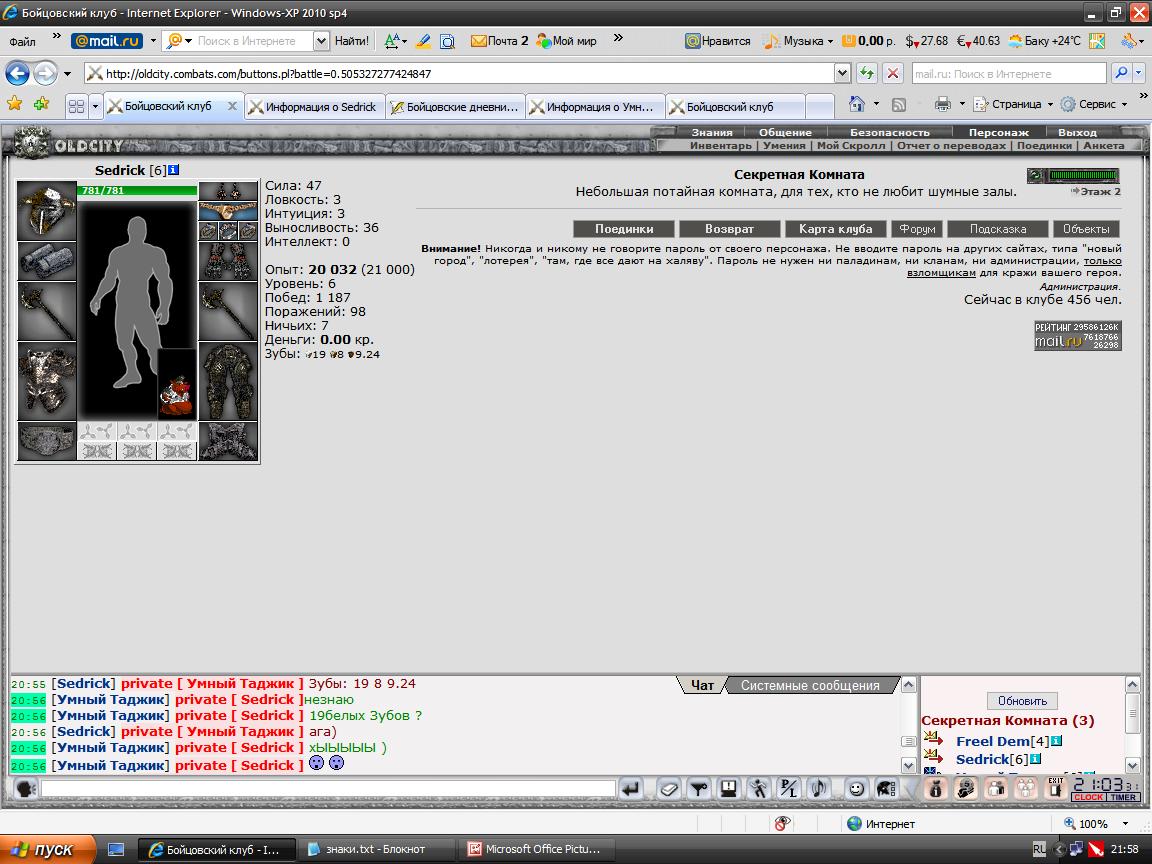Open info icon next to Sedrick [6] heading
The width and height of the screenshot is (1152, 864).
pyautogui.click(x=173, y=170)
